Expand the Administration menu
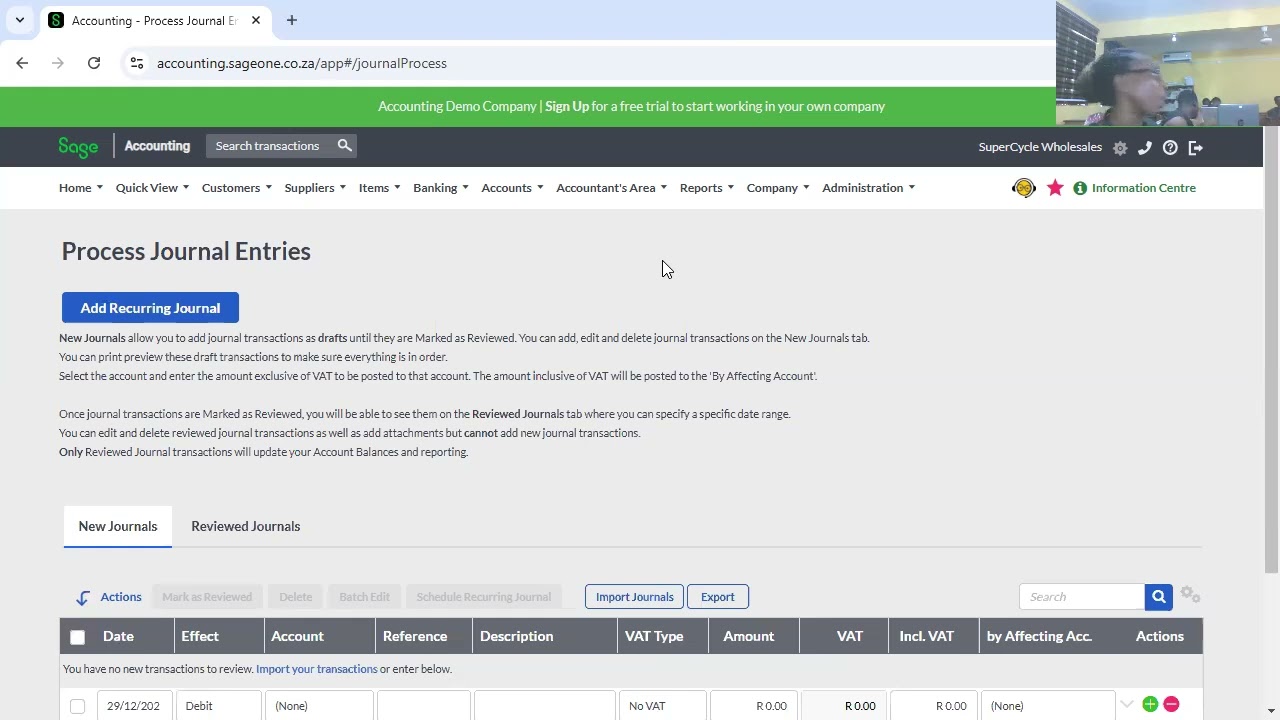This screenshot has width=1280, height=720. pos(868,188)
